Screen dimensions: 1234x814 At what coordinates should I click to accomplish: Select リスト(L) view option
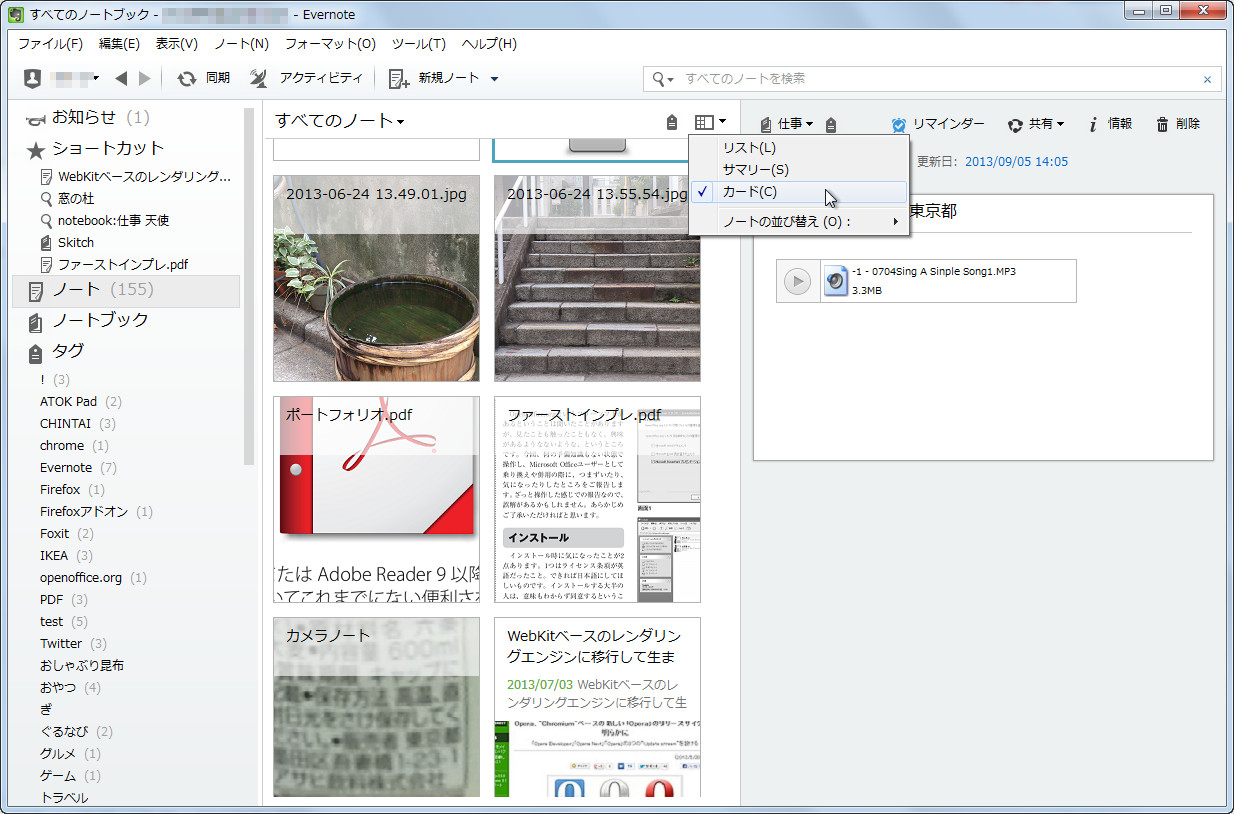[798, 148]
